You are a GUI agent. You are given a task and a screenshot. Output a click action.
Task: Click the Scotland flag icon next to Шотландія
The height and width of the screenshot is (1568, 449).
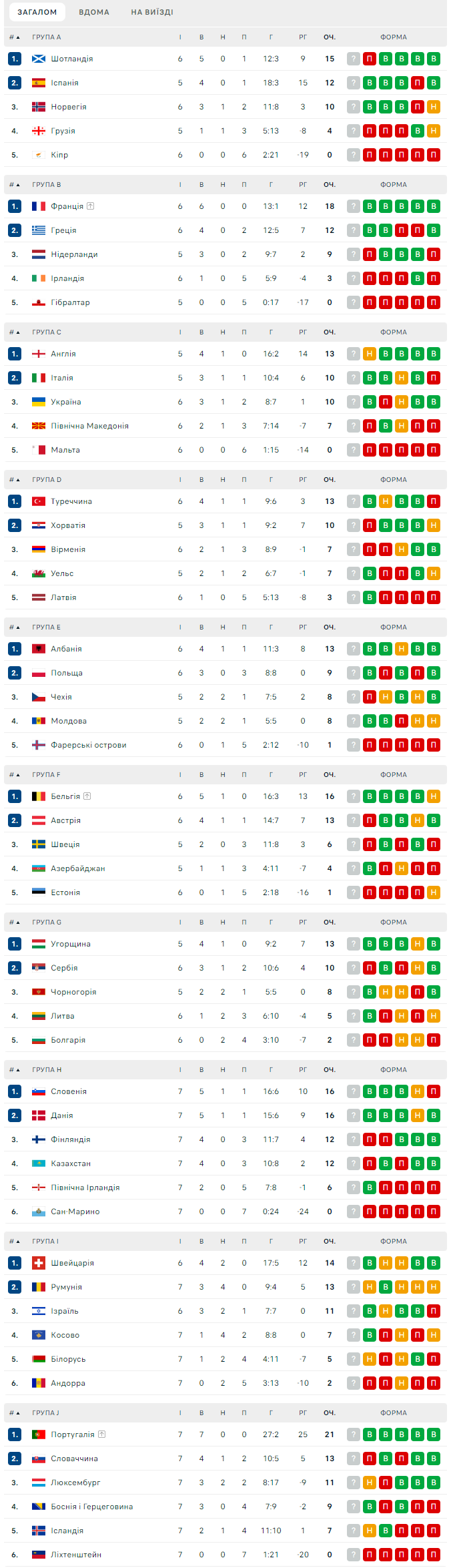[x=39, y=59]
